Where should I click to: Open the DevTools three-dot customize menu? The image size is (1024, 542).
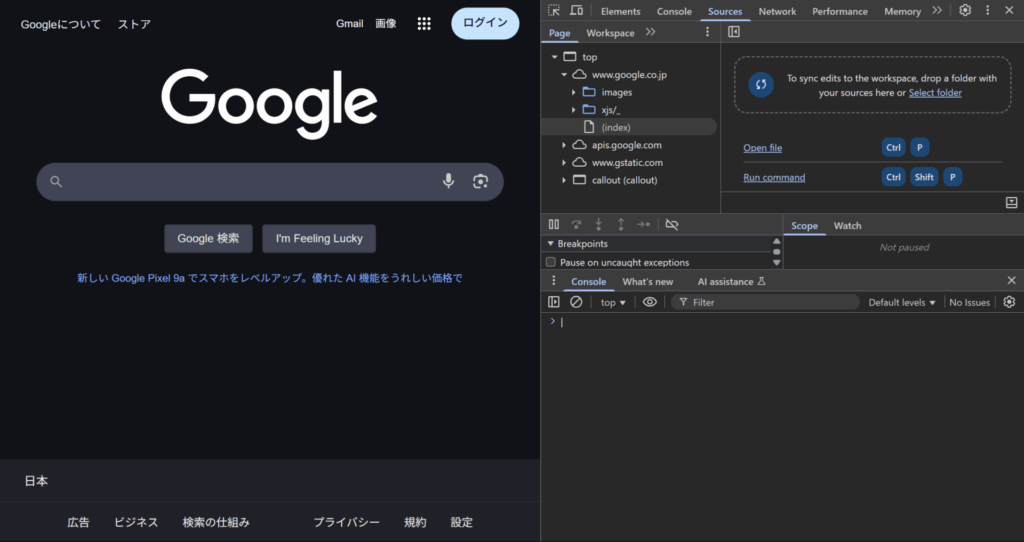coord(987,10)
